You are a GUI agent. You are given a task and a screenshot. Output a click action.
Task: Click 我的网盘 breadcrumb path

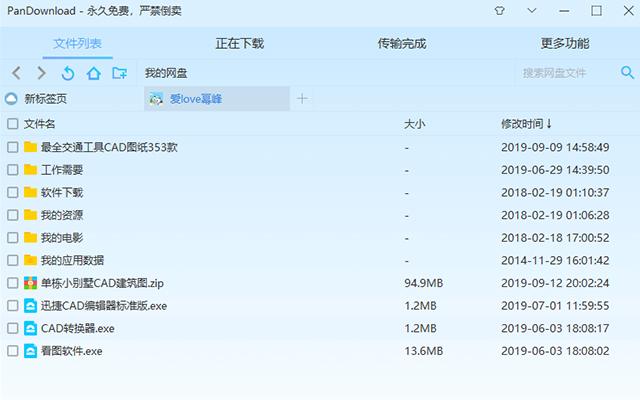[166, 73]
